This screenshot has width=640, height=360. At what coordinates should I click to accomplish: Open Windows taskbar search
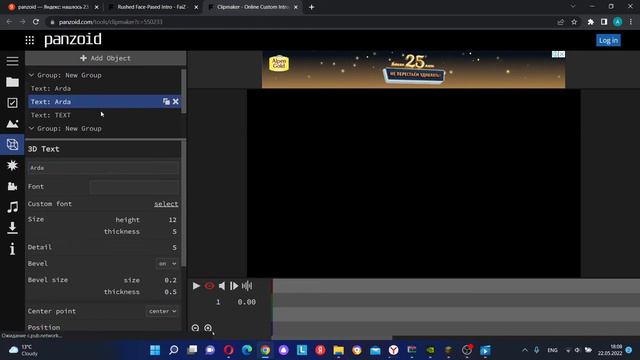pos(173,350)
